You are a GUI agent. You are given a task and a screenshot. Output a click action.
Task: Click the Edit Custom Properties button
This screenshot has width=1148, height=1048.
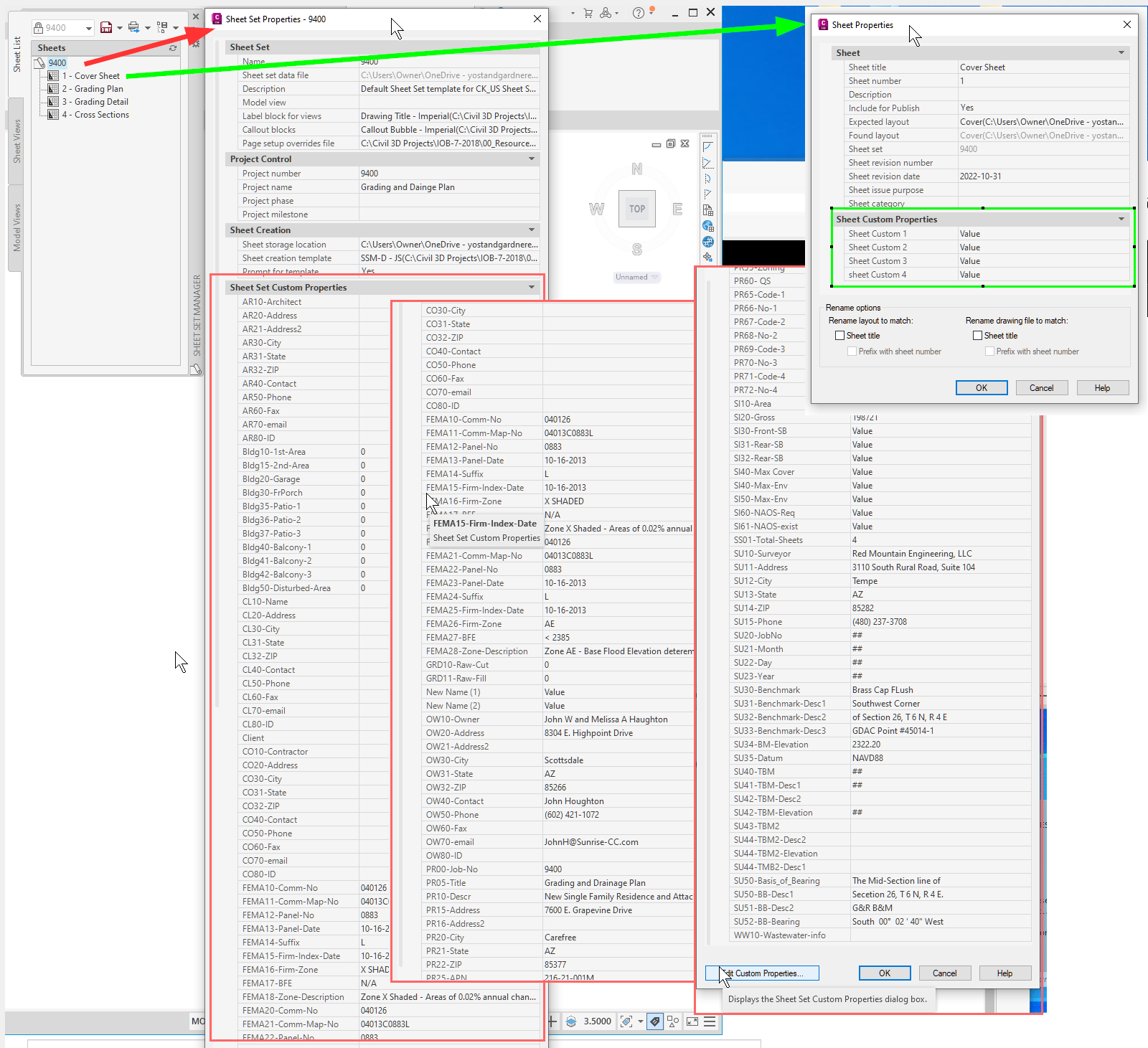click(x=761, y=973)
